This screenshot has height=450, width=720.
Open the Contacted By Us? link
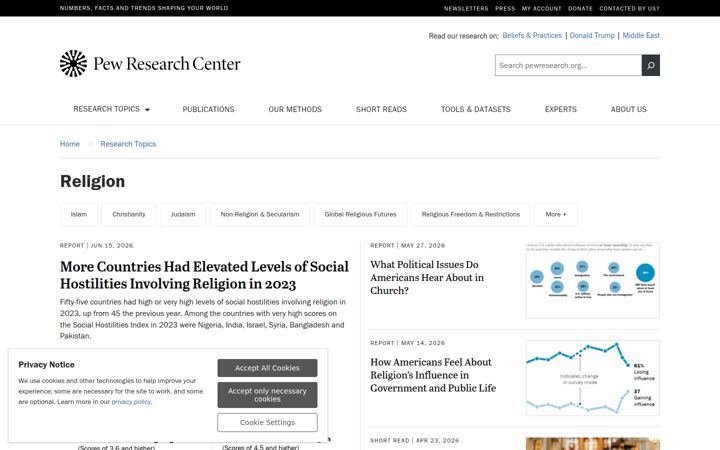click(630, 8)
